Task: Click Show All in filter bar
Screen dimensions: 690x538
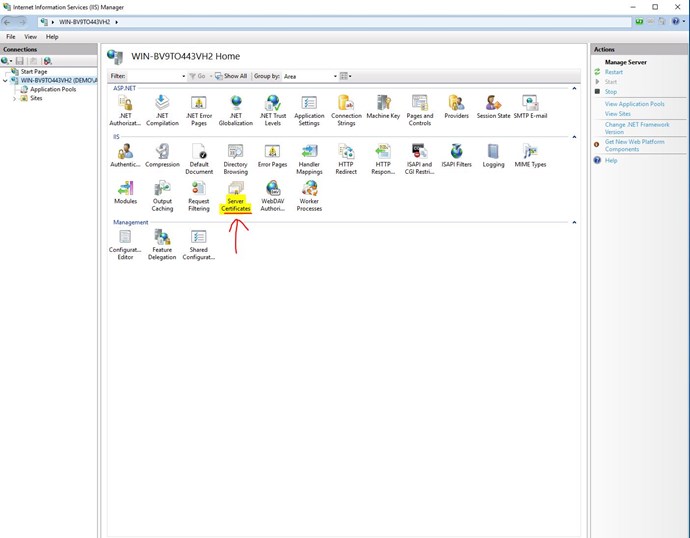Action: coord(231,76)
